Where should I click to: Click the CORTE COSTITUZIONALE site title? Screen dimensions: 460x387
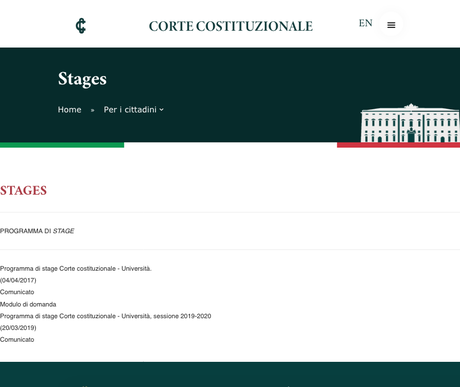click(x=231, y=26)
